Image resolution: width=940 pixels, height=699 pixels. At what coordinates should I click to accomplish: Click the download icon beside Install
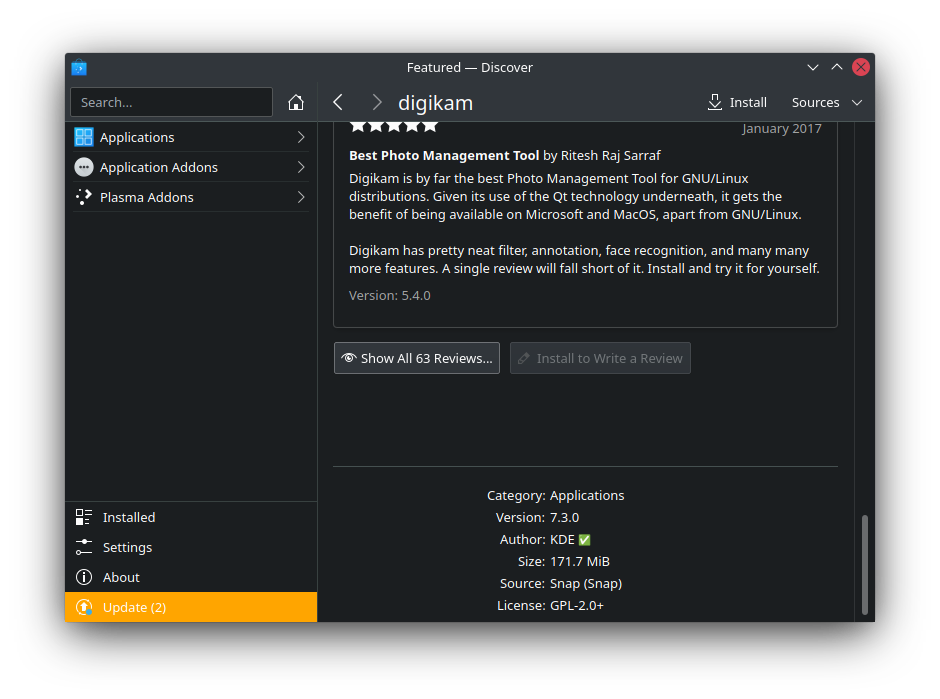(x=715, y=103)
